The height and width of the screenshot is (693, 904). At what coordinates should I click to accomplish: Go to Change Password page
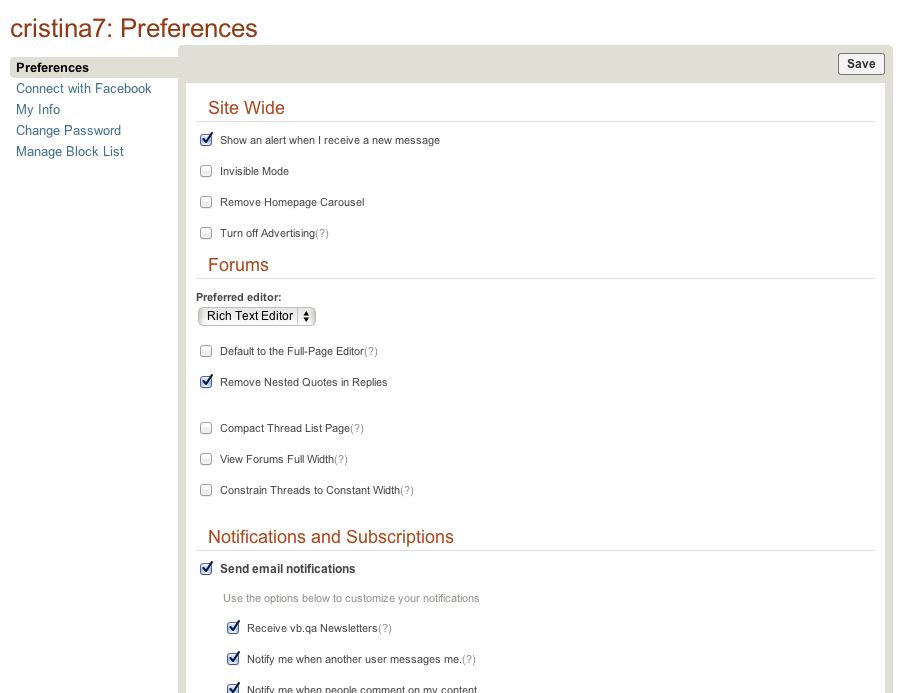69,130
